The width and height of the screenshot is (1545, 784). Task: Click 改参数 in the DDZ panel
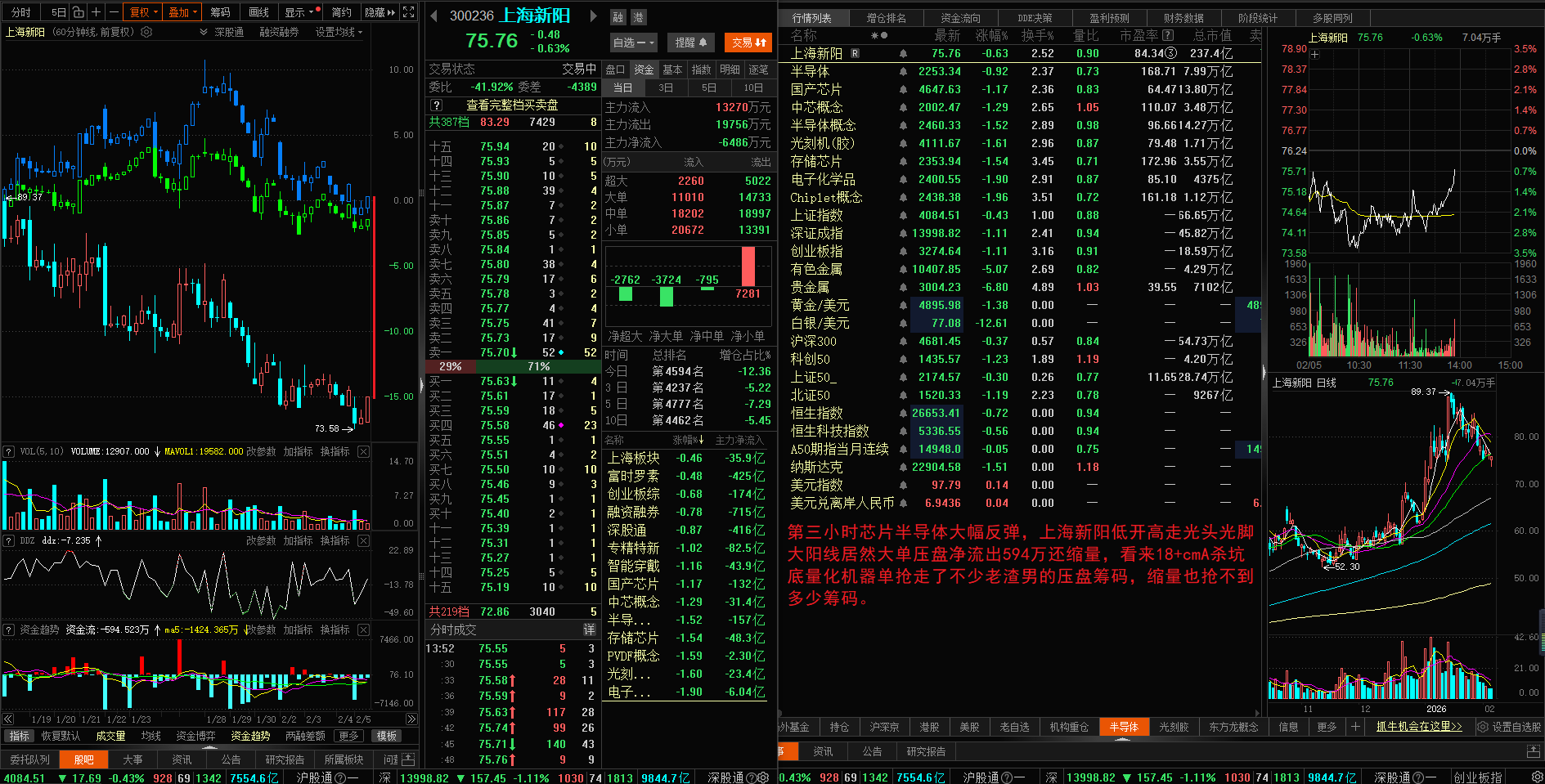pos(261,540)
